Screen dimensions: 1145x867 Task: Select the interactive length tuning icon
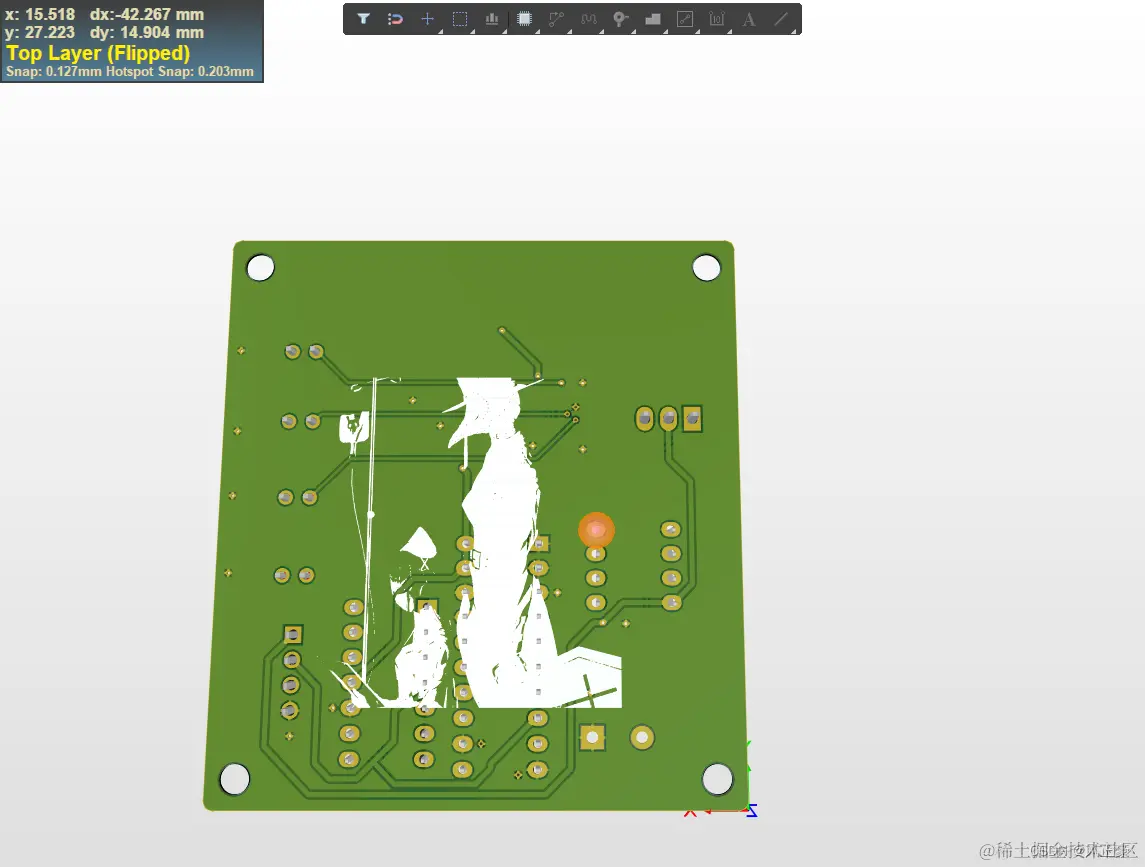pyautogui.click(x=589, y=19)
